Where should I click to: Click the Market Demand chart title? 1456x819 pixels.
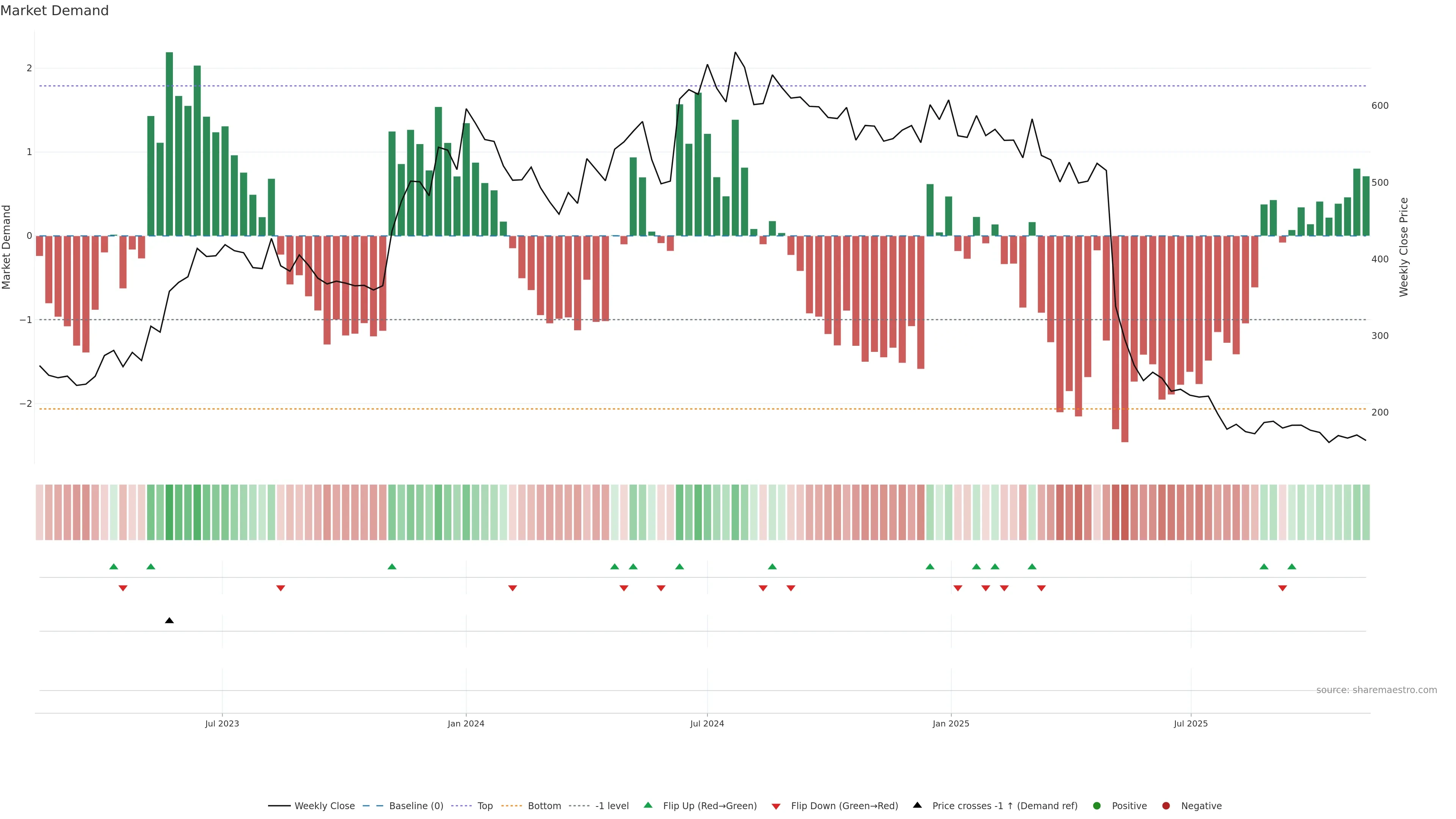pos(54,11)
